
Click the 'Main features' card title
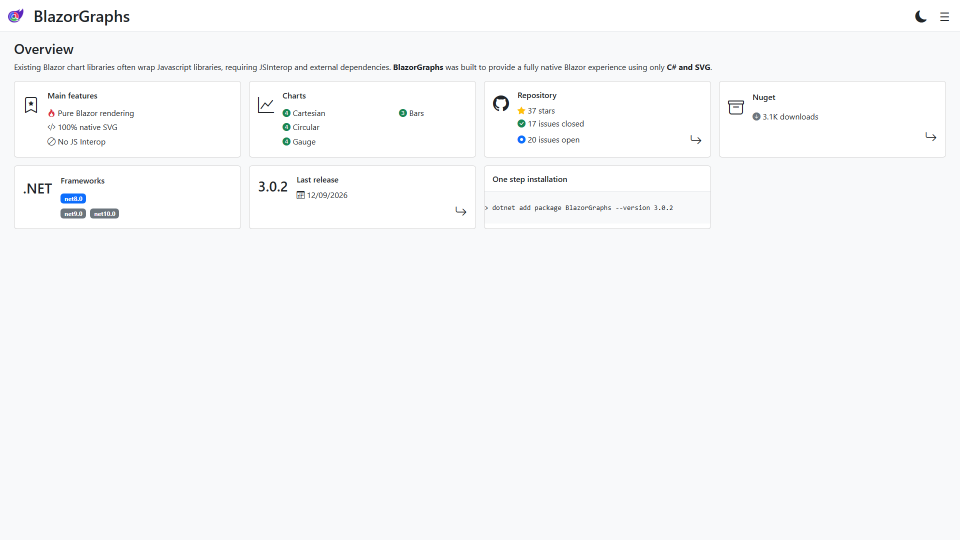(72, 96)
